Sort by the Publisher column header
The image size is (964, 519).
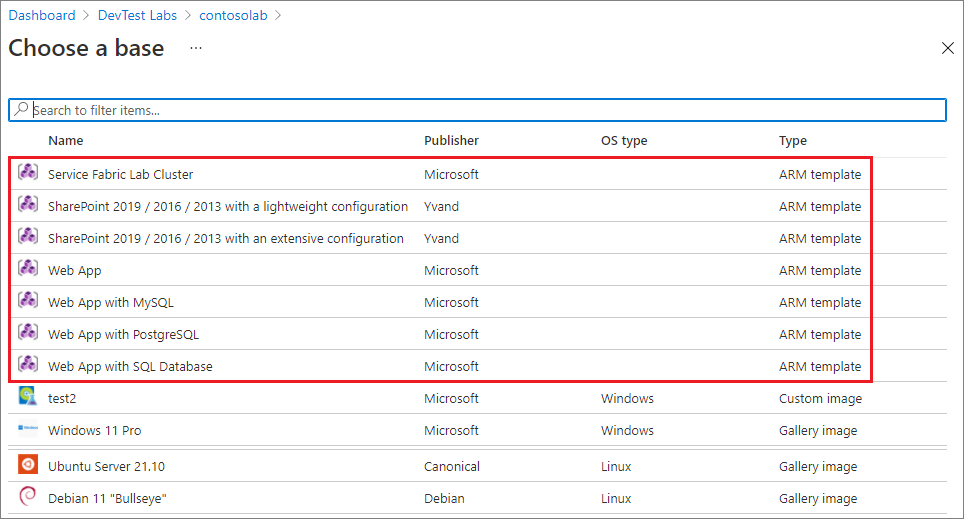click(x=451, y=140)
